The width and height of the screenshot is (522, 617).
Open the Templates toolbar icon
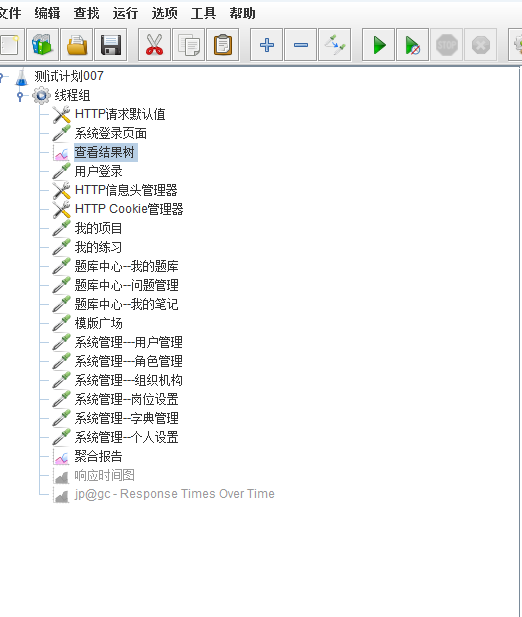42,44
